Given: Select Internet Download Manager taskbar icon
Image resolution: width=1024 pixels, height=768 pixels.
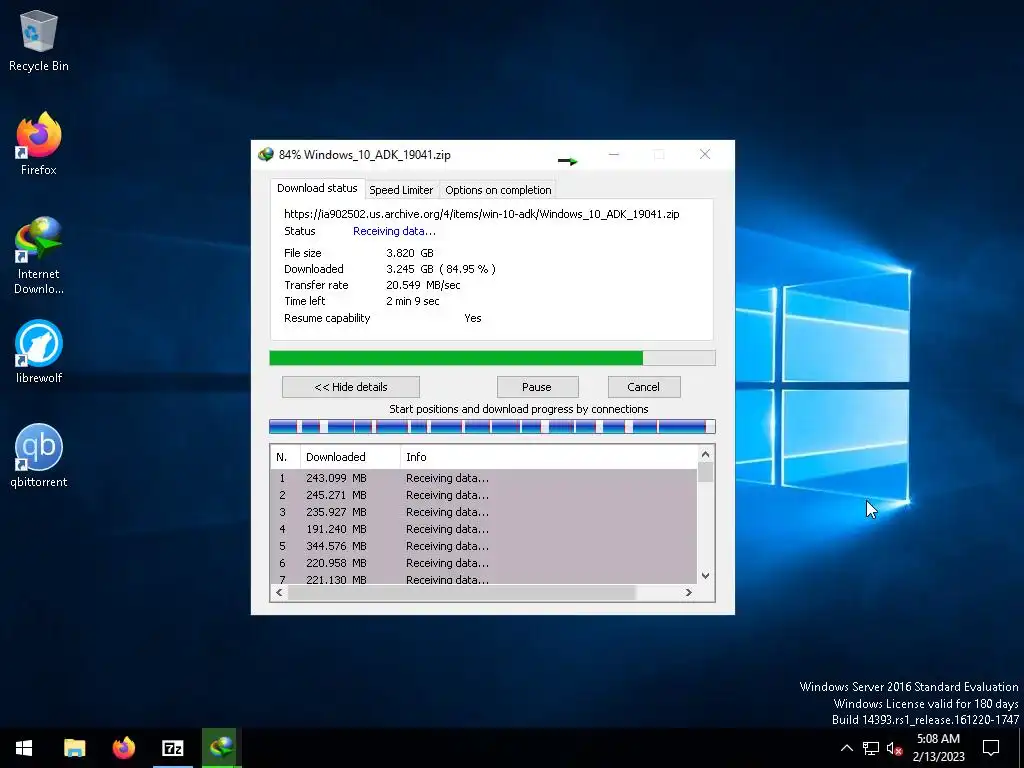Looking at the screenshot, I should coord(222,748).
